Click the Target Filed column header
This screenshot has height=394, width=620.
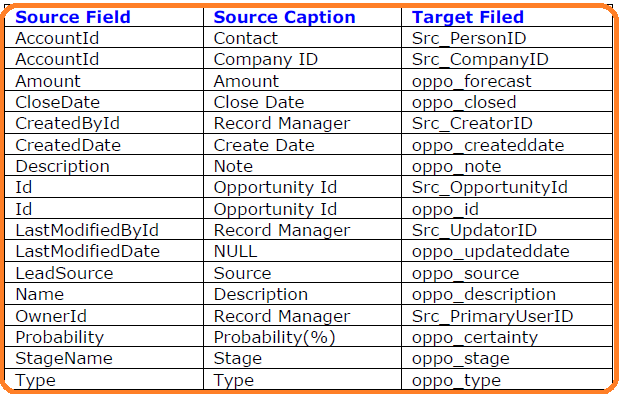tap(507, 17)
